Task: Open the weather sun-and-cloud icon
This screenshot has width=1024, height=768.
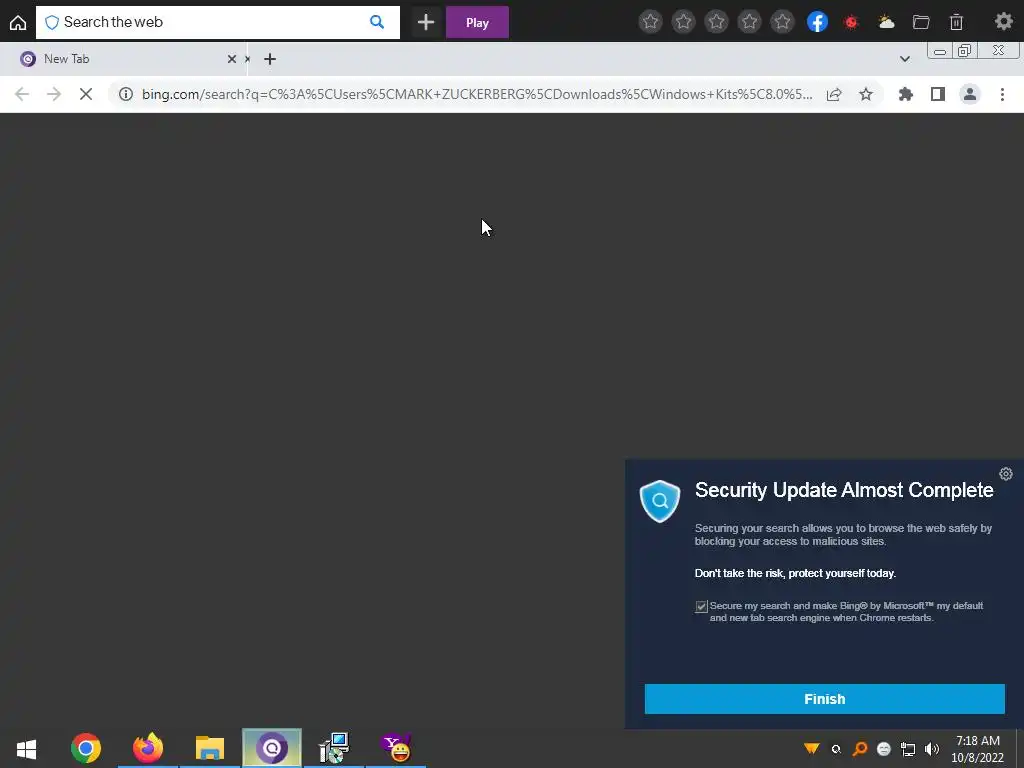Action: 886,22
